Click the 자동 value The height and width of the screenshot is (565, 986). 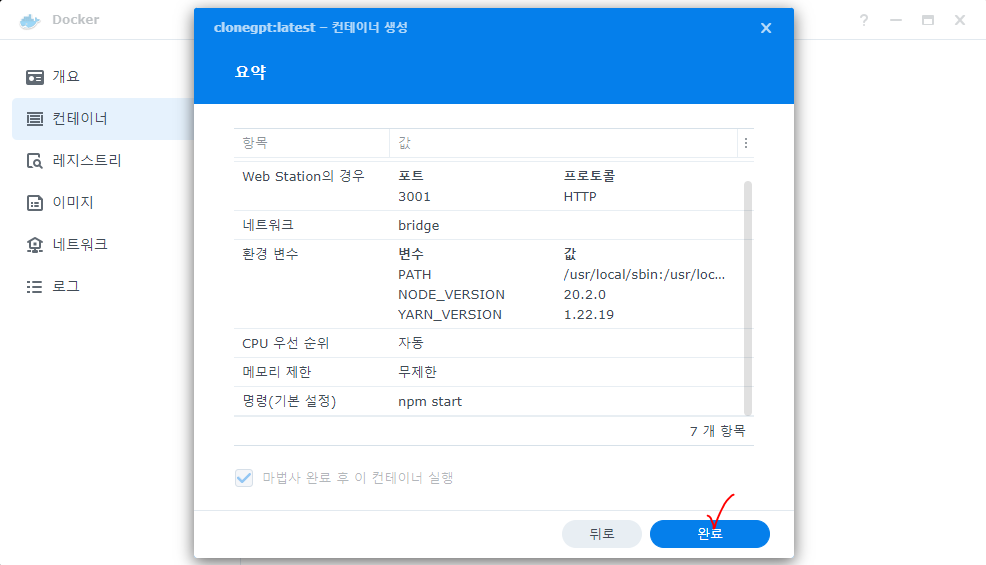pyautogui.click(x=411, y=343)
